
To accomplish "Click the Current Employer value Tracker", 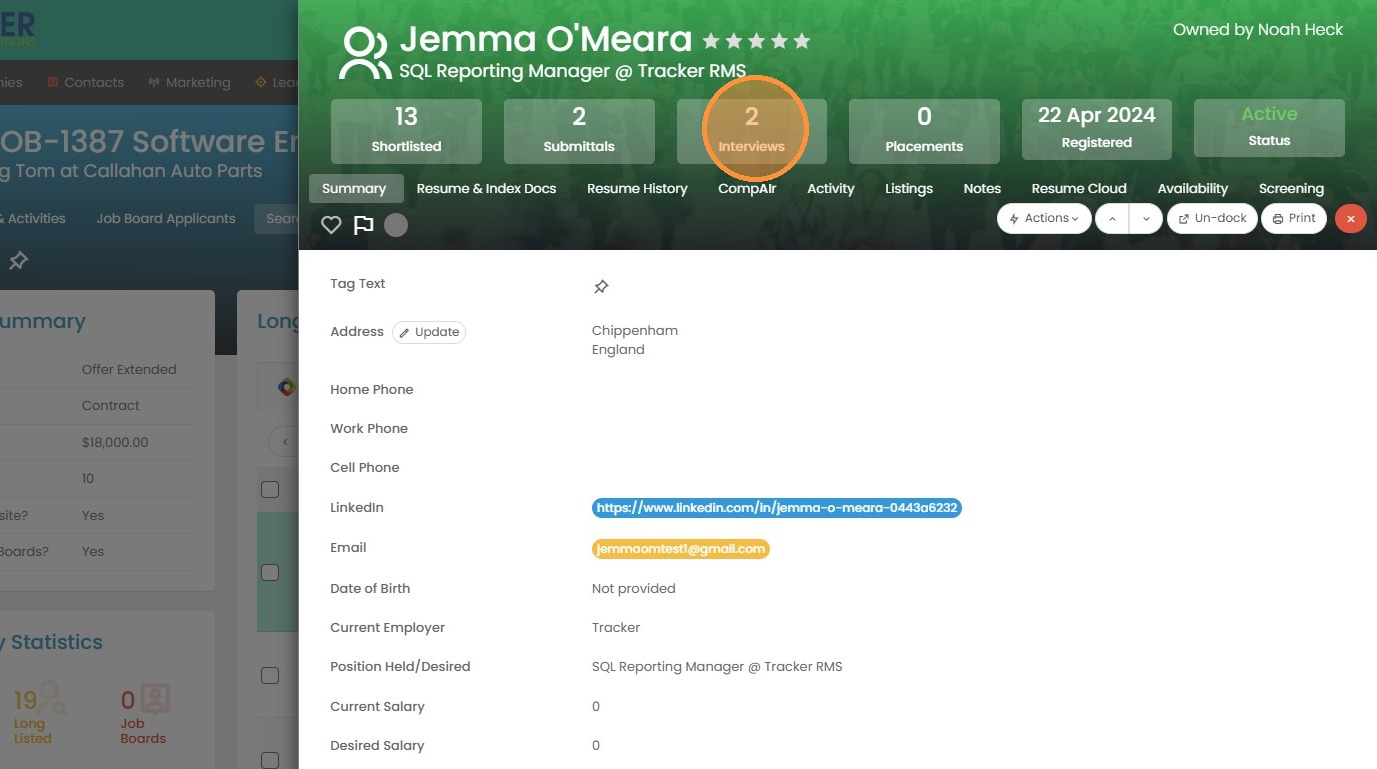I will [616, 628].
